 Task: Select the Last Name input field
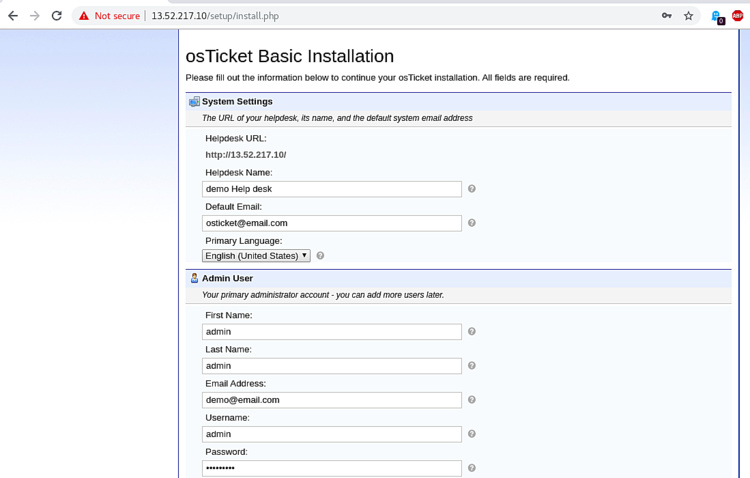coord(331,366)
